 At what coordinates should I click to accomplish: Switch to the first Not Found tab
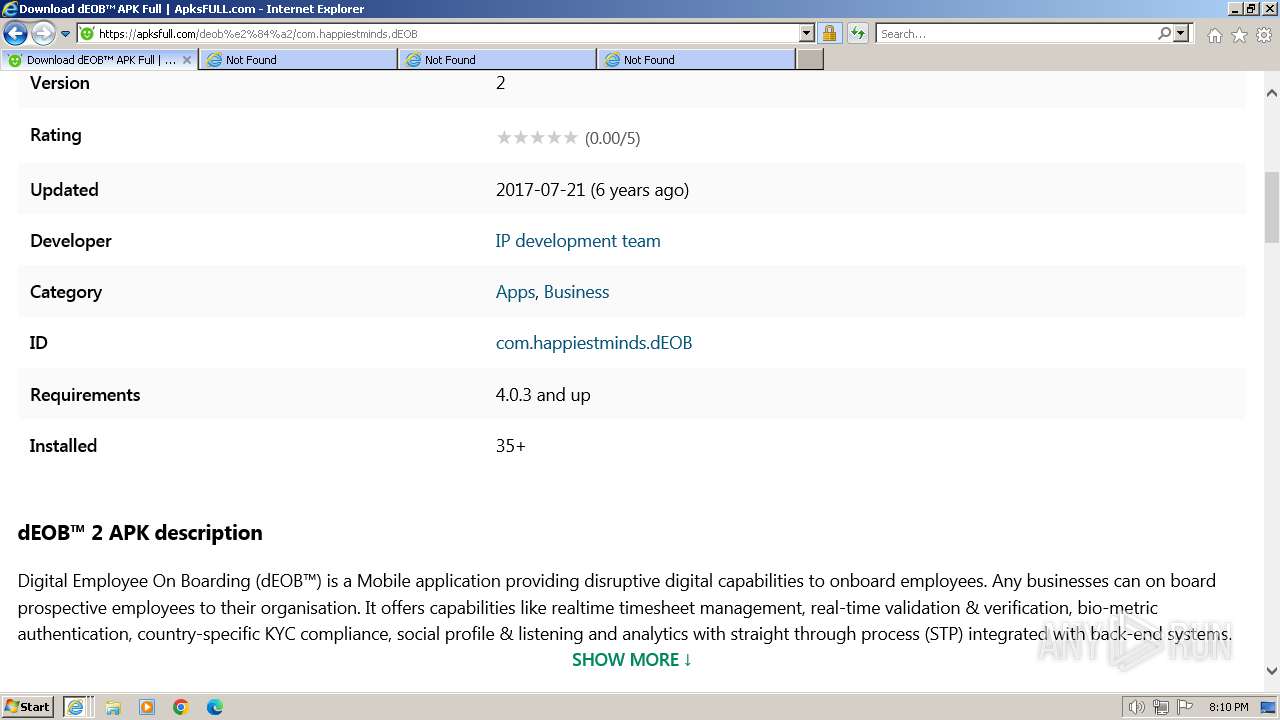pyautogui.click(x=298, y=60)
